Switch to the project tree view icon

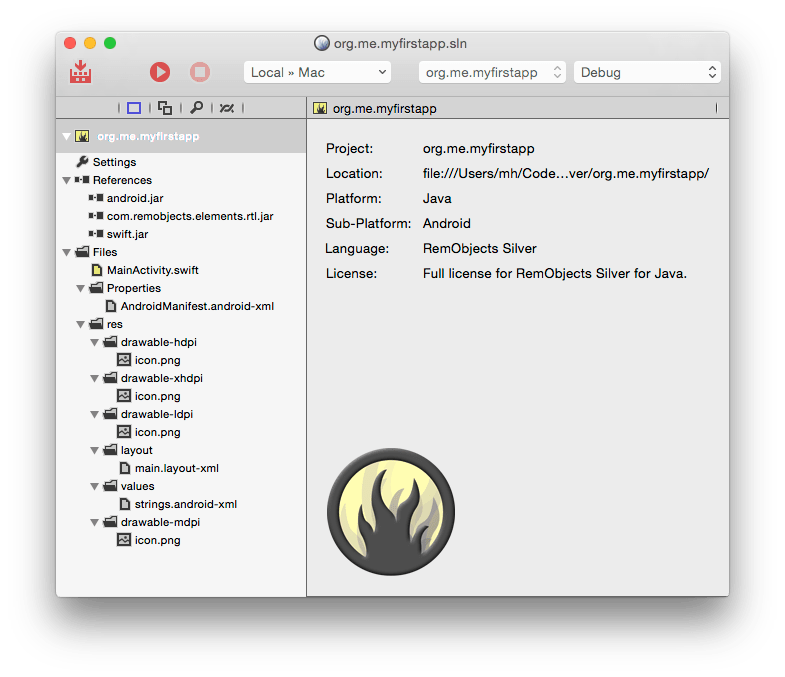coord(134,108)
